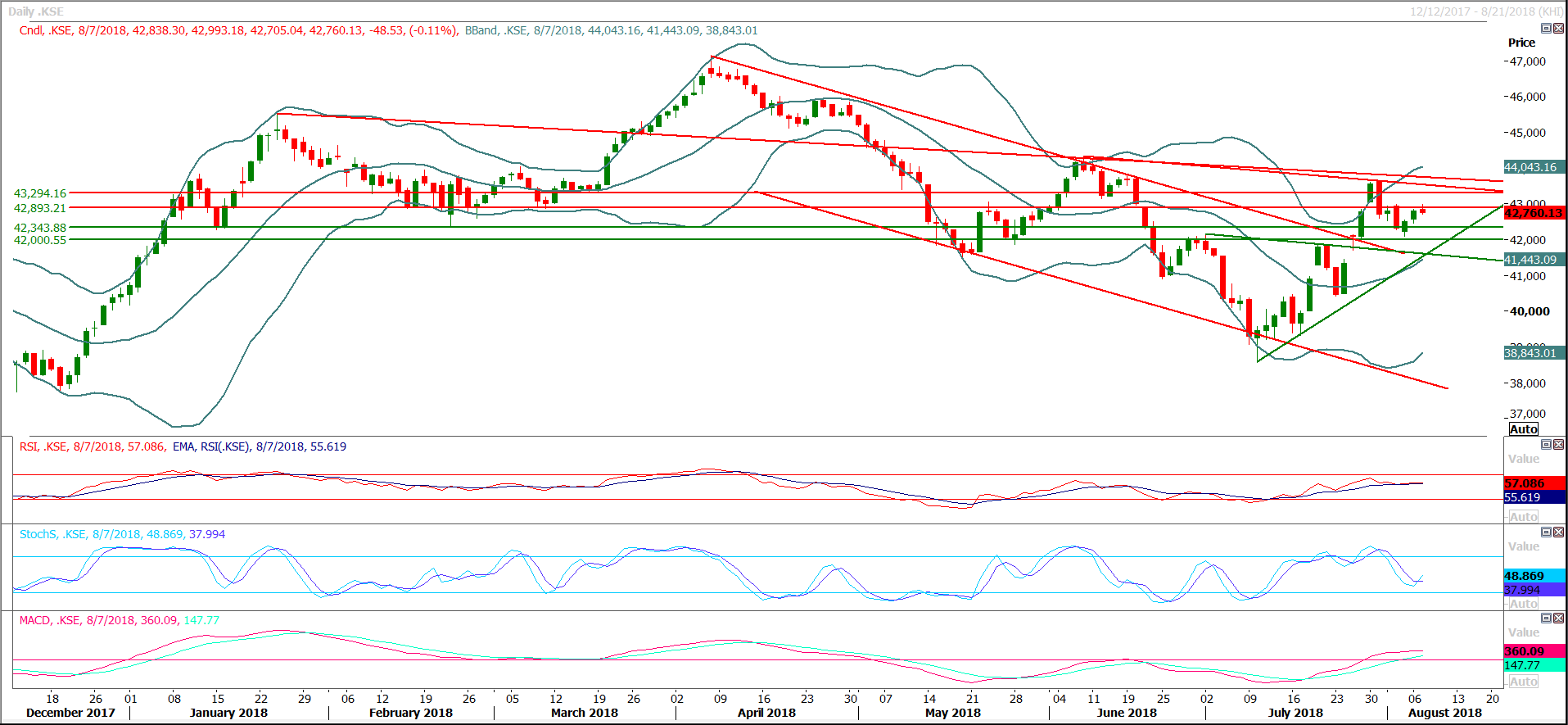Click the June 2018 month label
The height and width of the screenshot is (725, 1568).
click(x=1127, y=713)
